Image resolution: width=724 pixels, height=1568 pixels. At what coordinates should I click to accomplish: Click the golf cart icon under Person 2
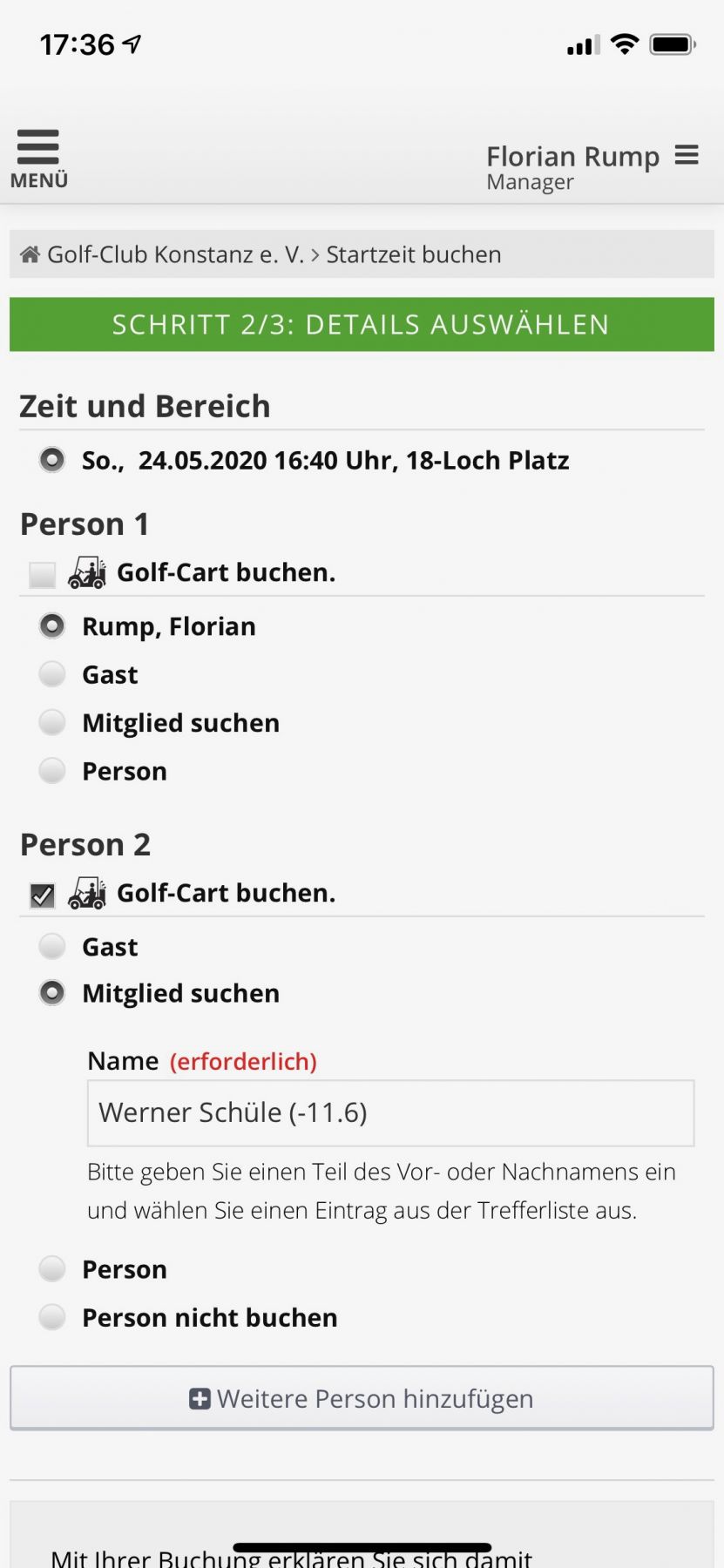click(x=87, y=893)
